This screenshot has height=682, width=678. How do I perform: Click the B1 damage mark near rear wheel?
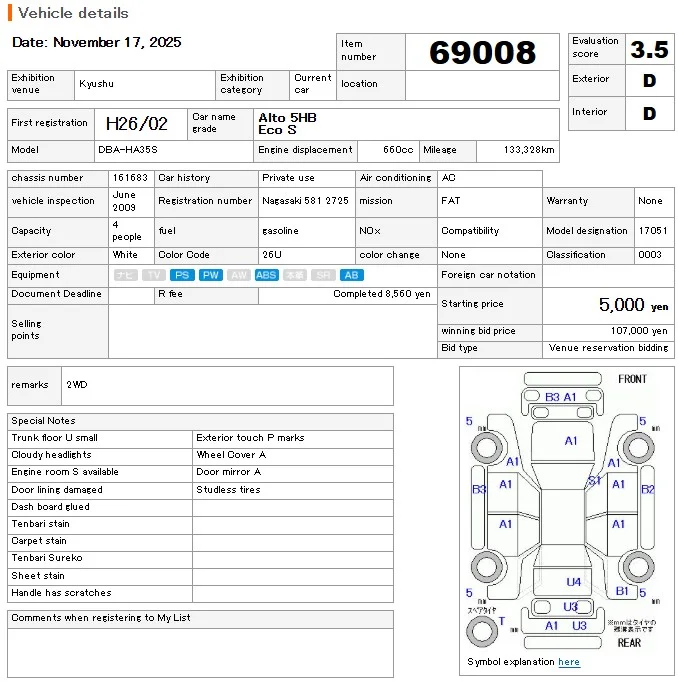(622, 591)
